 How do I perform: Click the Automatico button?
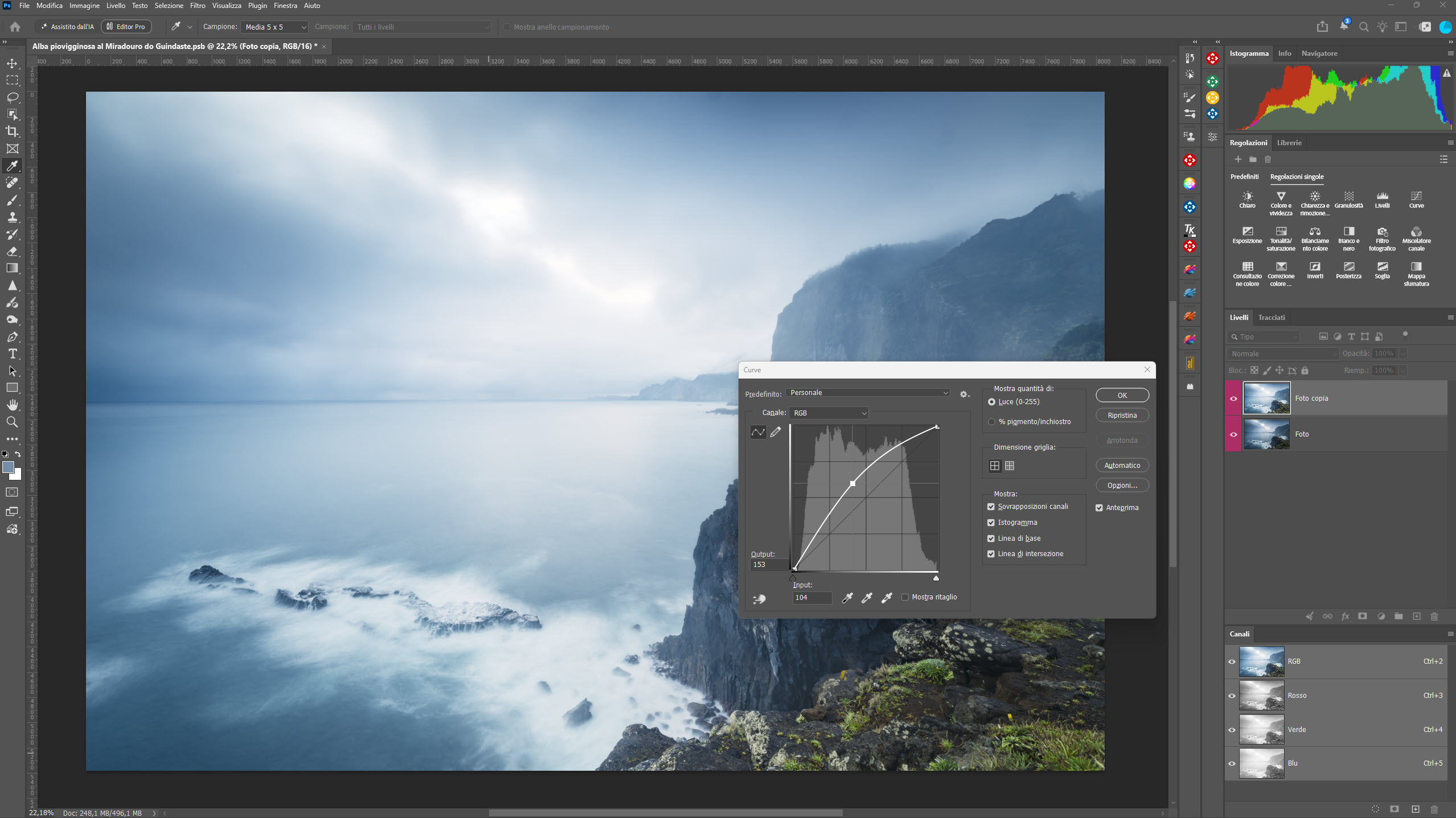[x=1122, y=466]
